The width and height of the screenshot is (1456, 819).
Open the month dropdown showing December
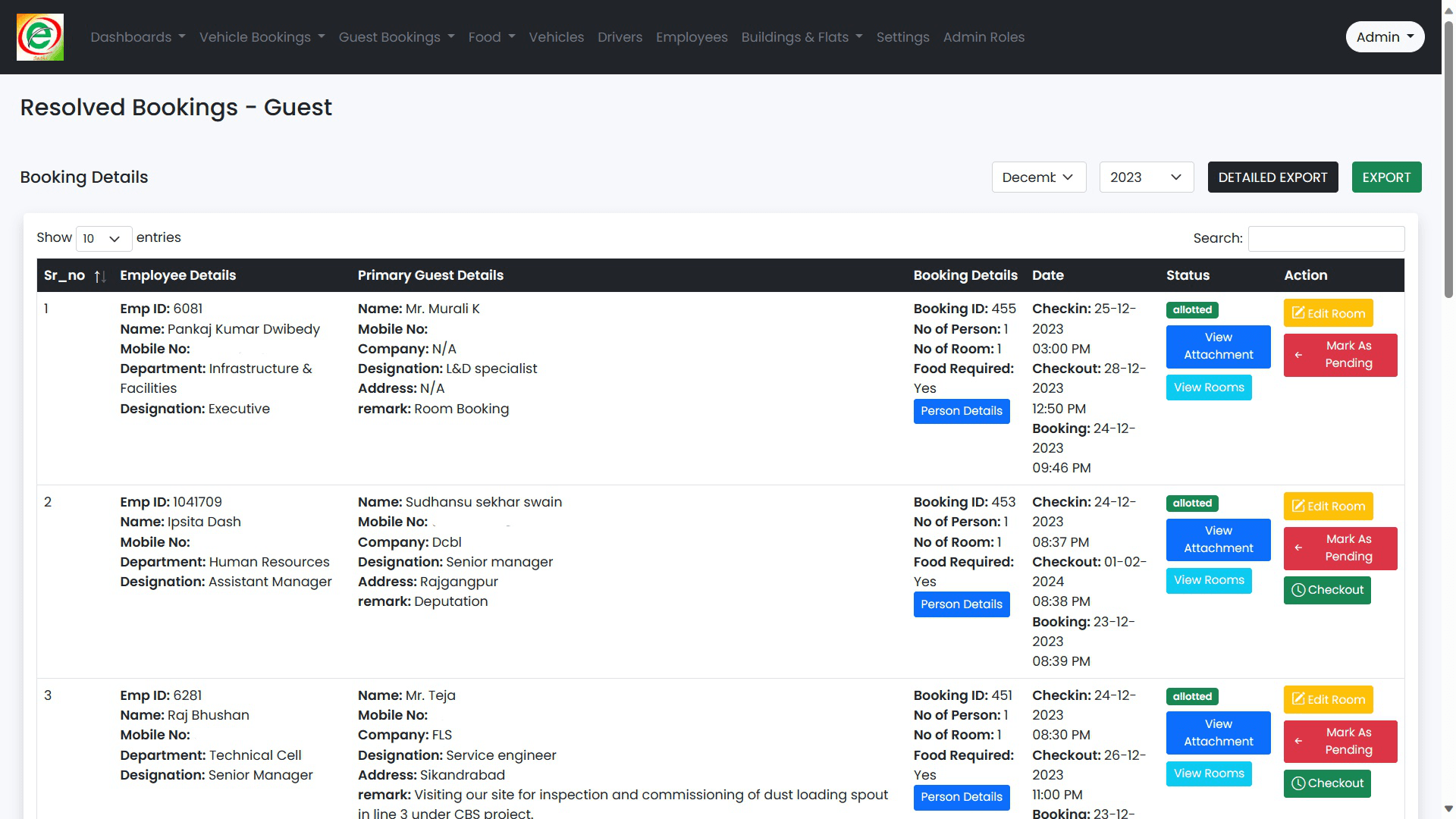point(1038,177)
